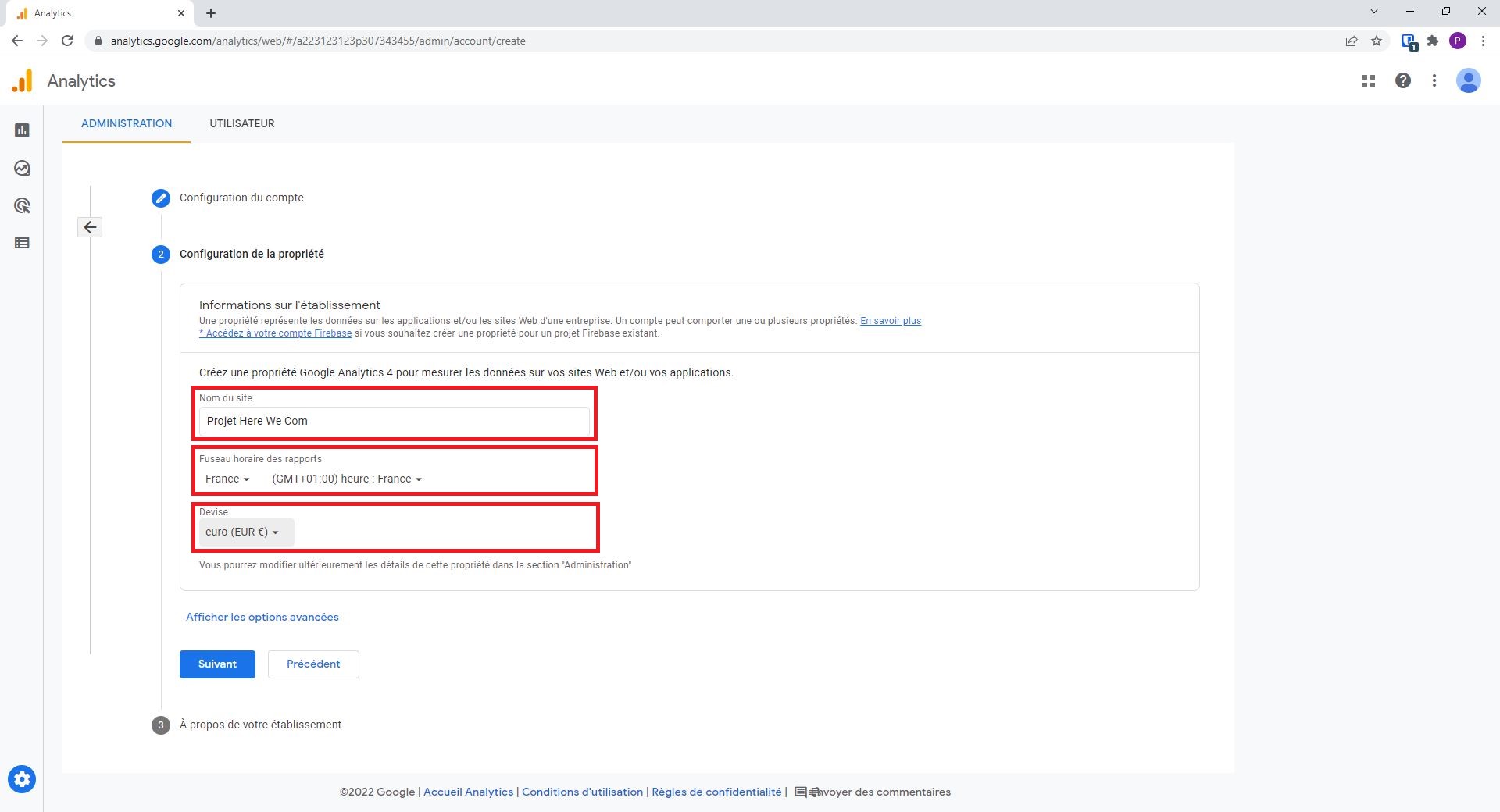1500x812 pixels.
Task: Click the Analytics logo icon
Action: (x=23, y=80)
